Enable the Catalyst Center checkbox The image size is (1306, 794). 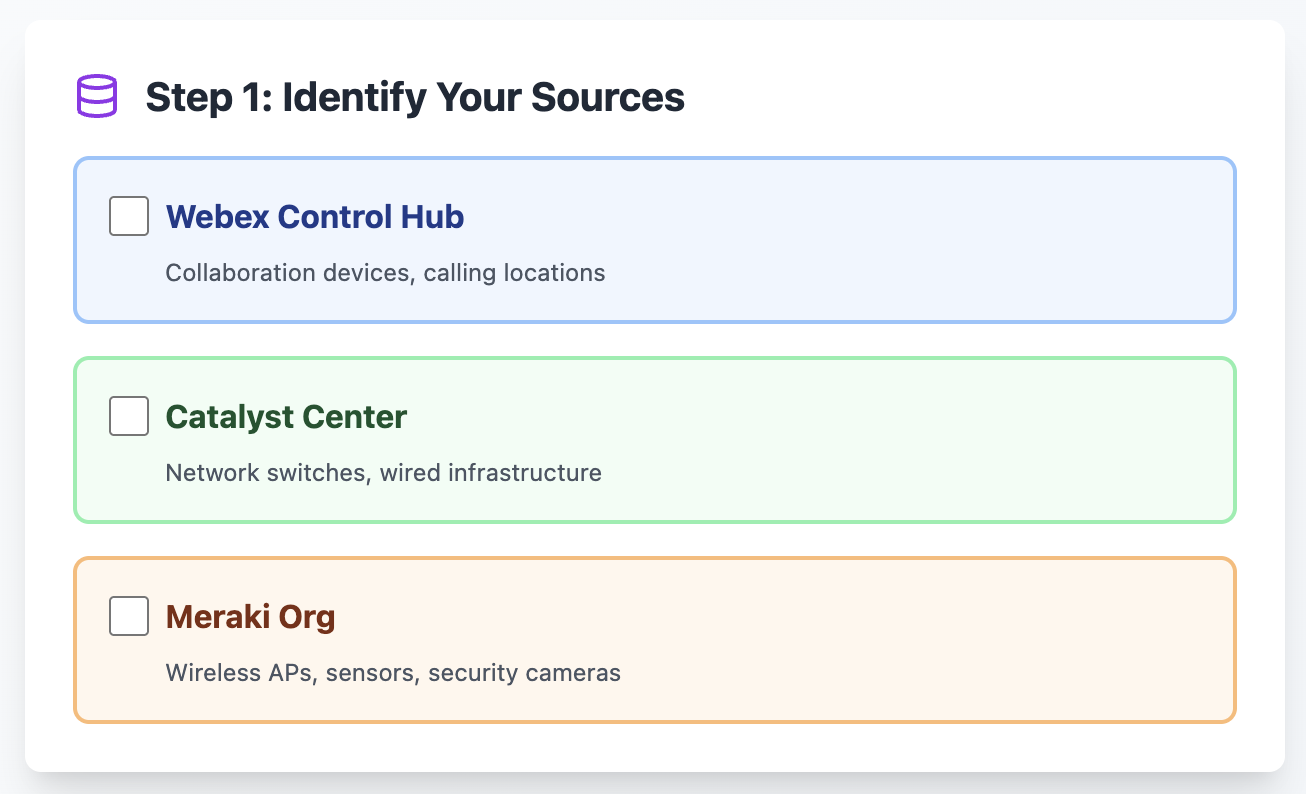(129, 416)
